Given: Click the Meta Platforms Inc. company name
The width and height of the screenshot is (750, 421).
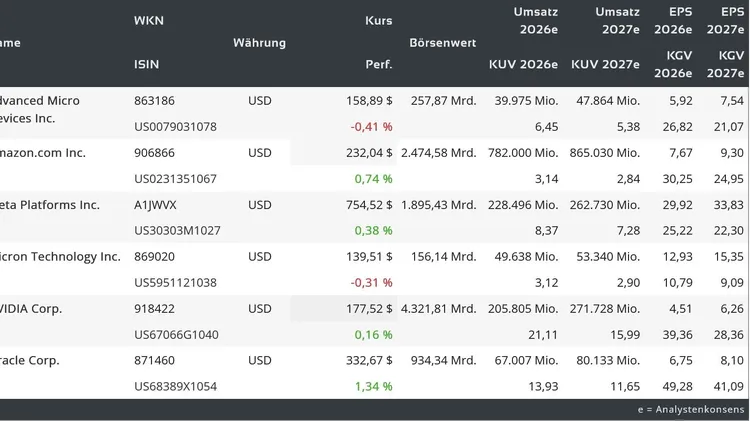Looking at the screenshot, I should tap(50, 205).
